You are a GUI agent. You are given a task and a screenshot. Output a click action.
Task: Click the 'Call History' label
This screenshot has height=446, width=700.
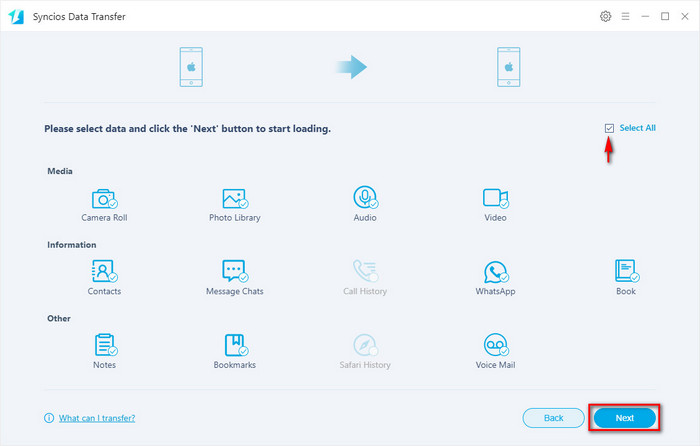pyautogui.click(x=365, y=292)
